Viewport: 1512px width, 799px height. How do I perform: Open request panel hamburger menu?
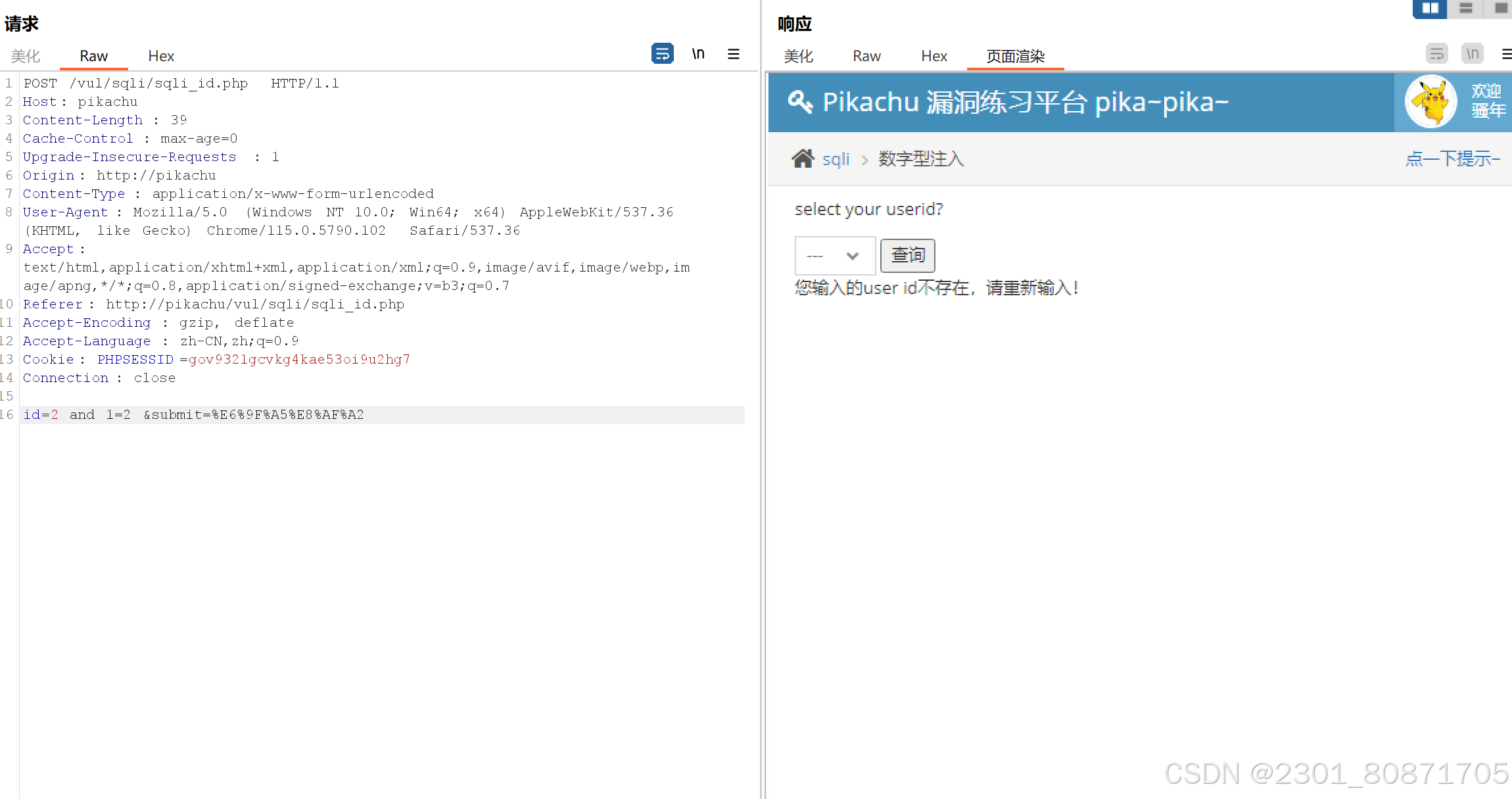tap(734, 54)
